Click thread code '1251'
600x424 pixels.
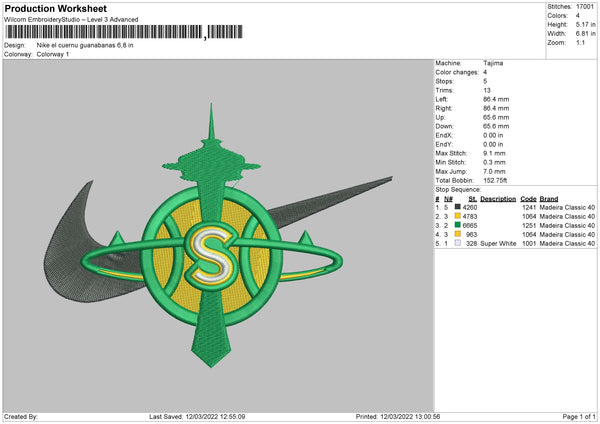click(x=529, y=225)
